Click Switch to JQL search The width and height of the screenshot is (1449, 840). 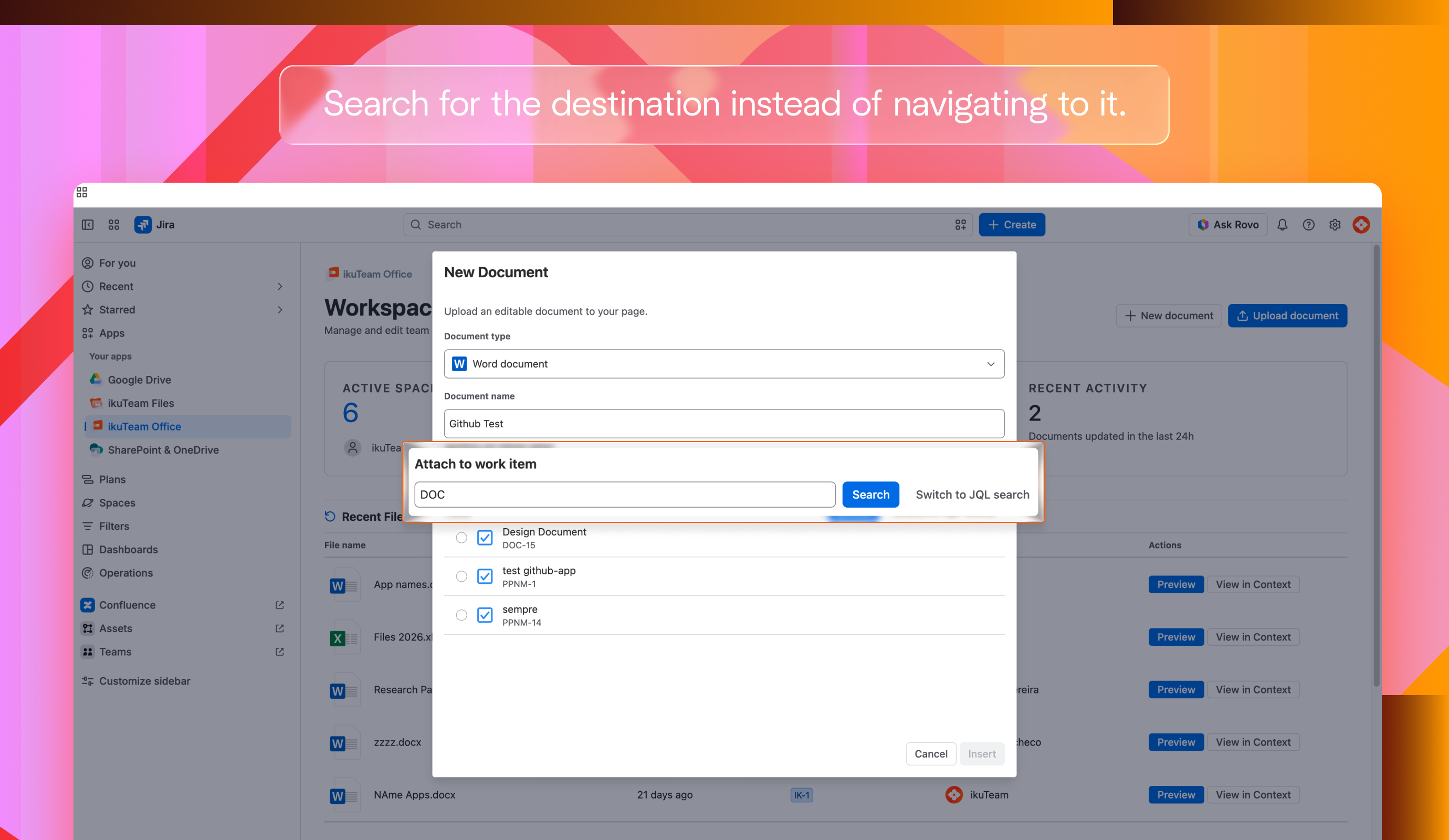point(972,495)
